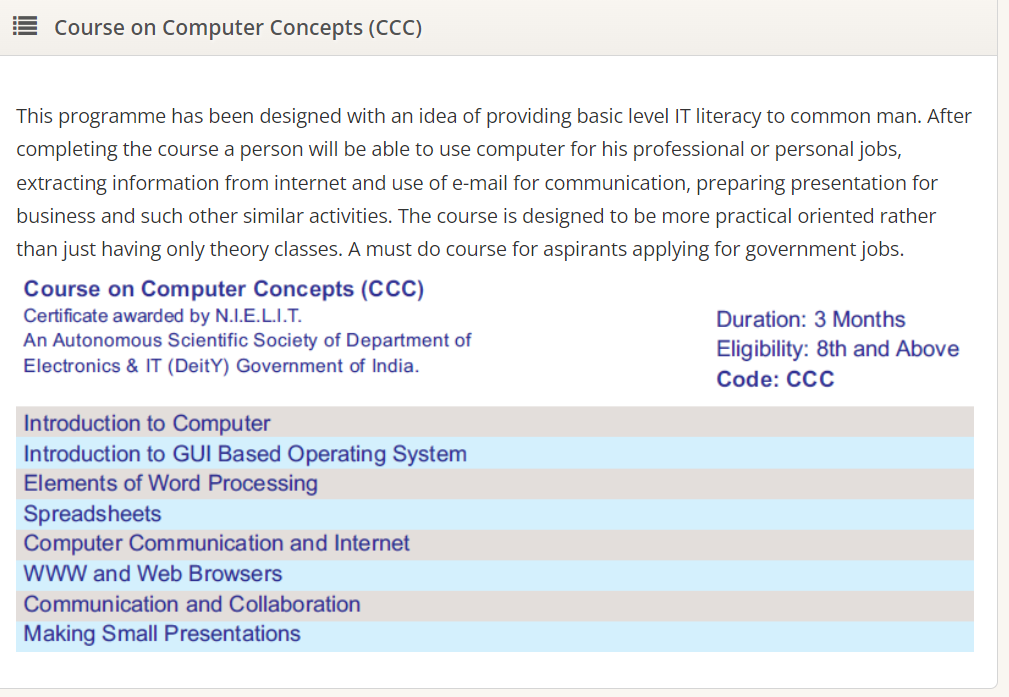The width and height of the screenshot is (1009, 697).
Task: Select the 'Making Small Presentations' row
Action: coord(162,634)
